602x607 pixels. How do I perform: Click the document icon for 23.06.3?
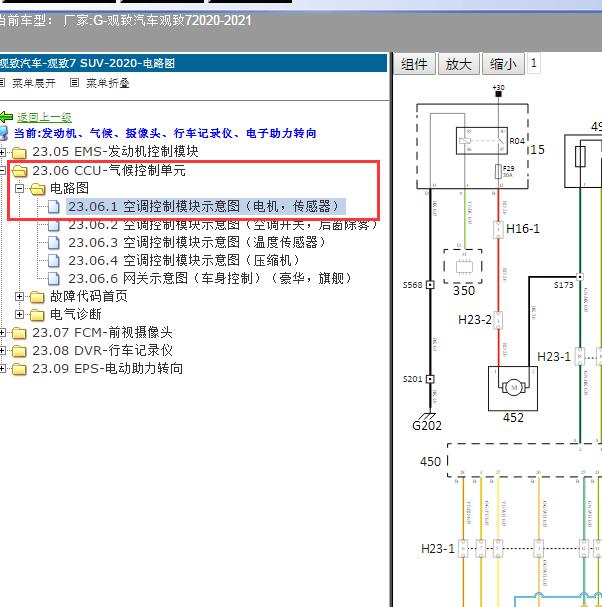click(x=54, y=243)
